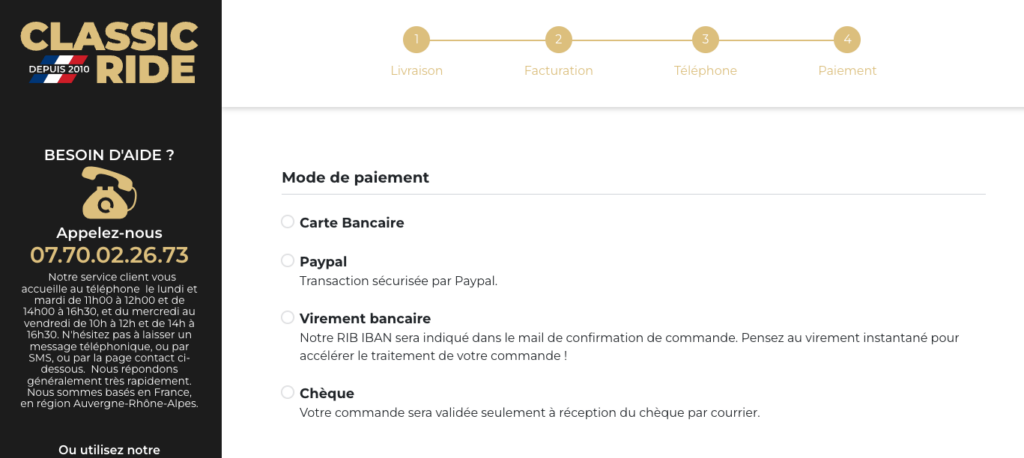Click the Carte Bancaire label text
Screen dimensions: 1024x458
pos(352,223)
